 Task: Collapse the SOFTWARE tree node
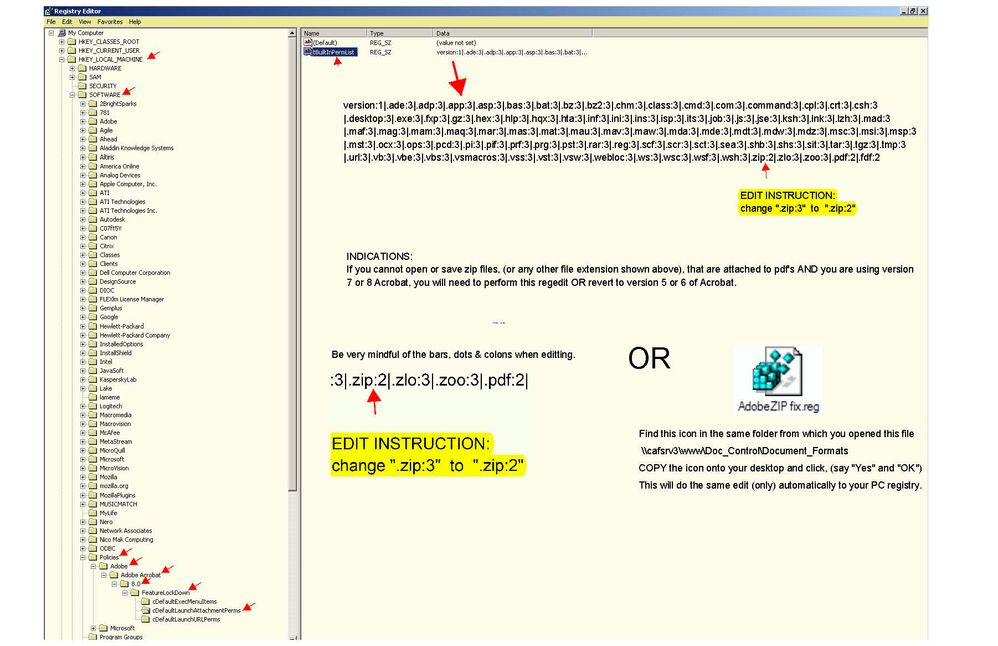point(72,94)
